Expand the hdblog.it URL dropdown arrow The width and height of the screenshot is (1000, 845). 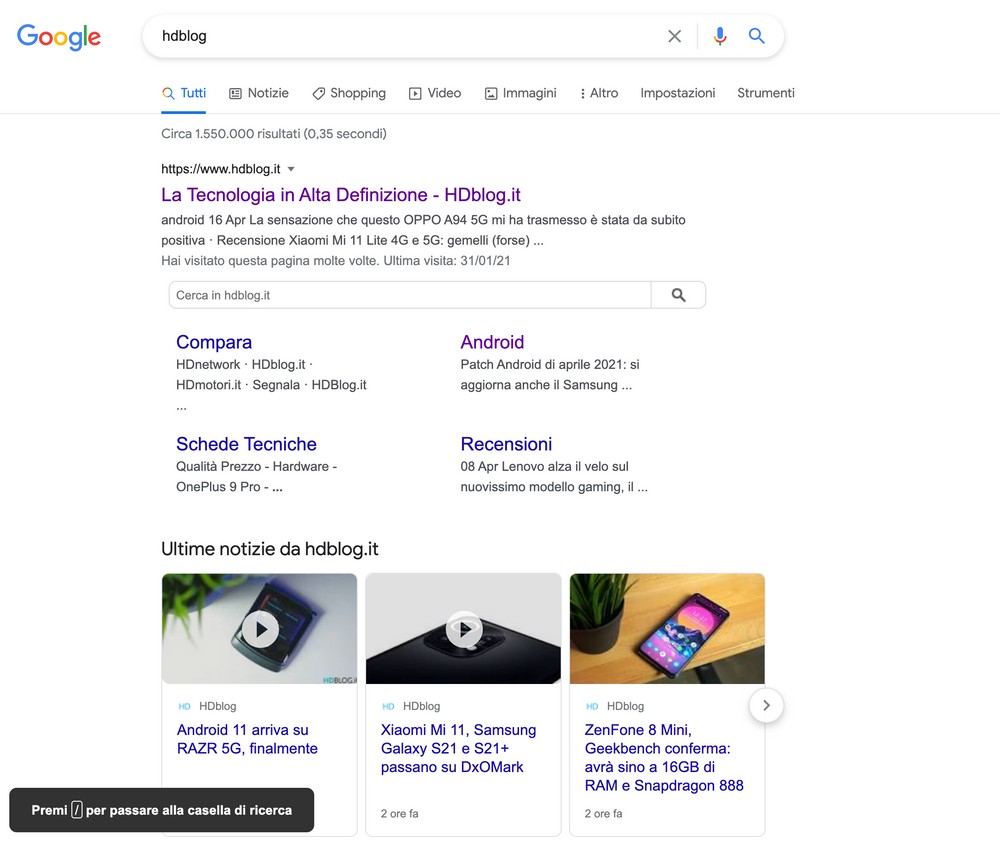tap(291, 169)
